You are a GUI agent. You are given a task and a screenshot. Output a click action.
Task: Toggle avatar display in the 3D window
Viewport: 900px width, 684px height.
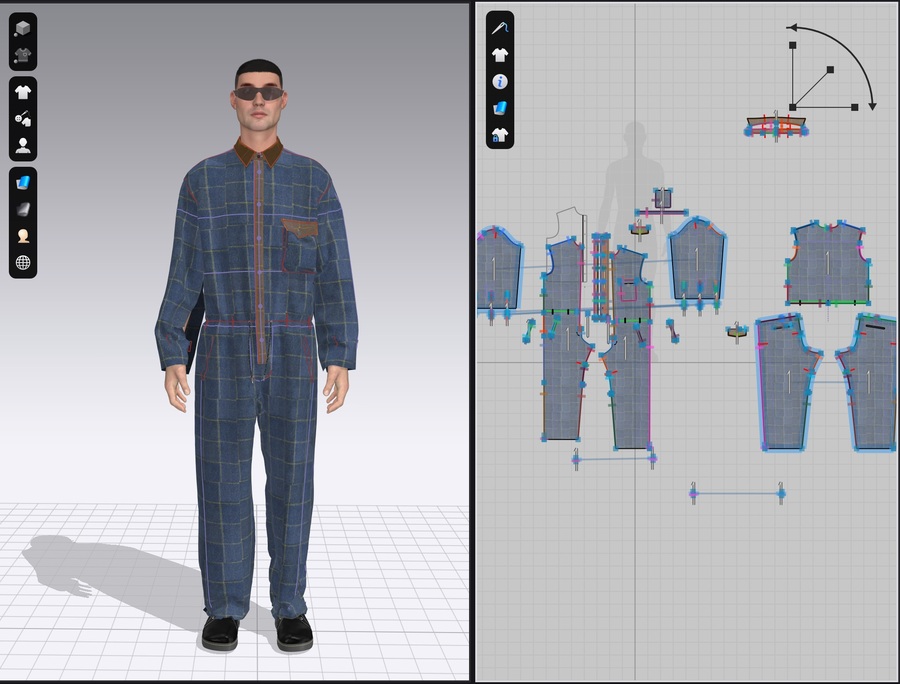point(23,145)
